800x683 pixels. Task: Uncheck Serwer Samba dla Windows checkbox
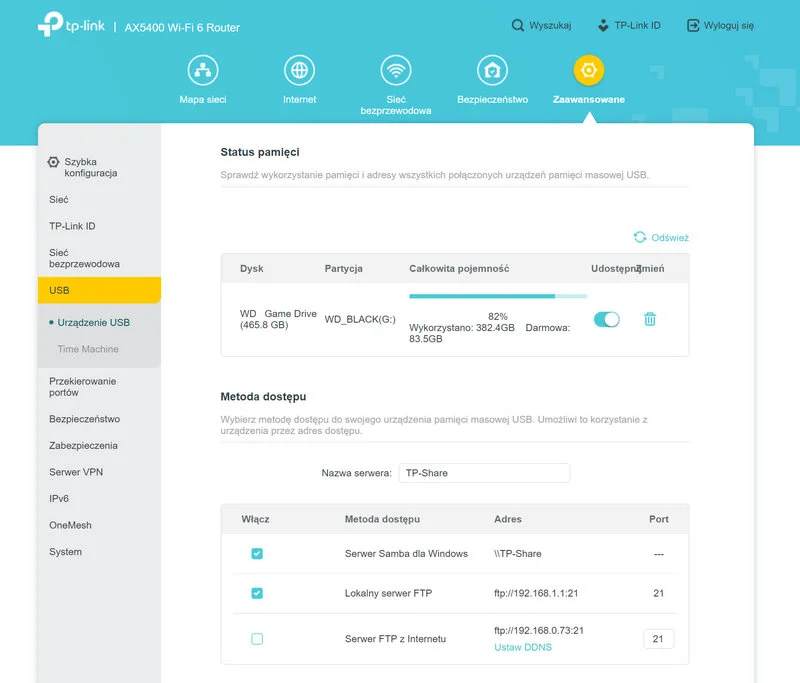tap(257, 553)
